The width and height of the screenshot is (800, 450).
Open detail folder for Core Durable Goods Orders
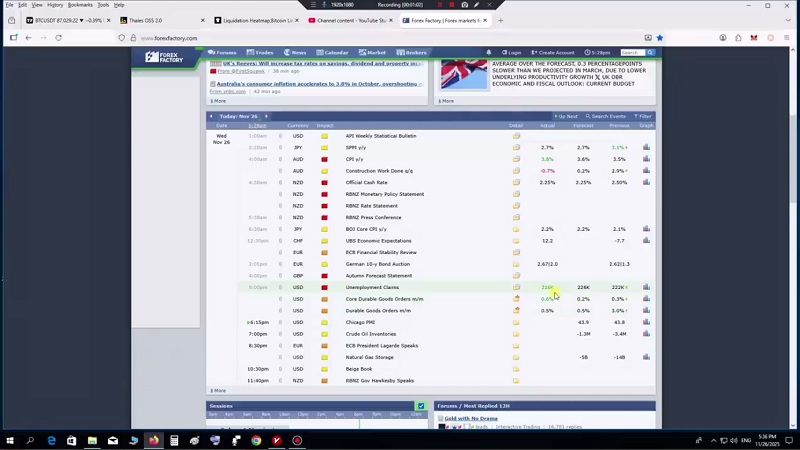coord(516,299)
